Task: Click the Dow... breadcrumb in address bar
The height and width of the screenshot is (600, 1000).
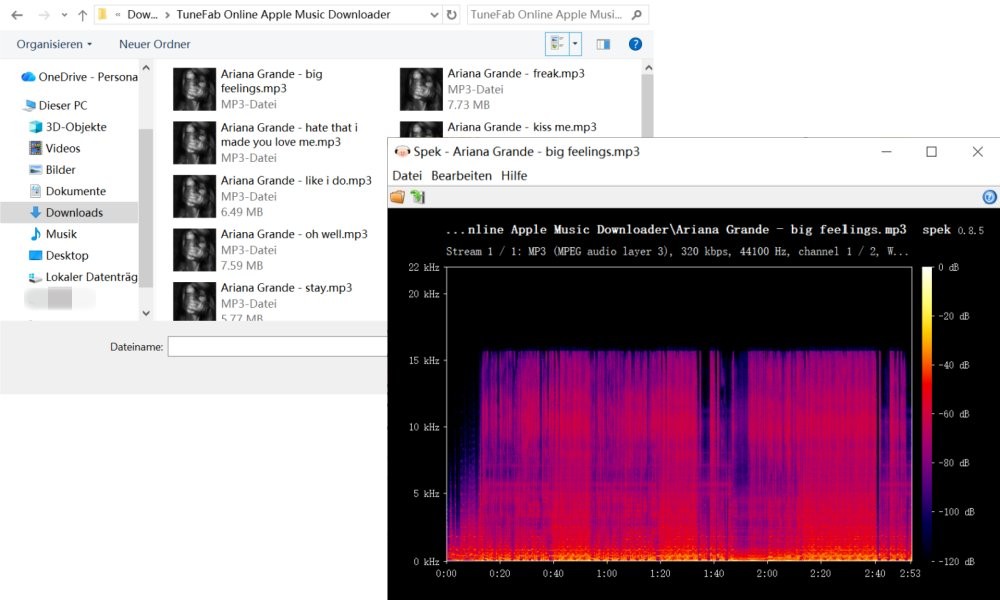Action: (142, 15)
